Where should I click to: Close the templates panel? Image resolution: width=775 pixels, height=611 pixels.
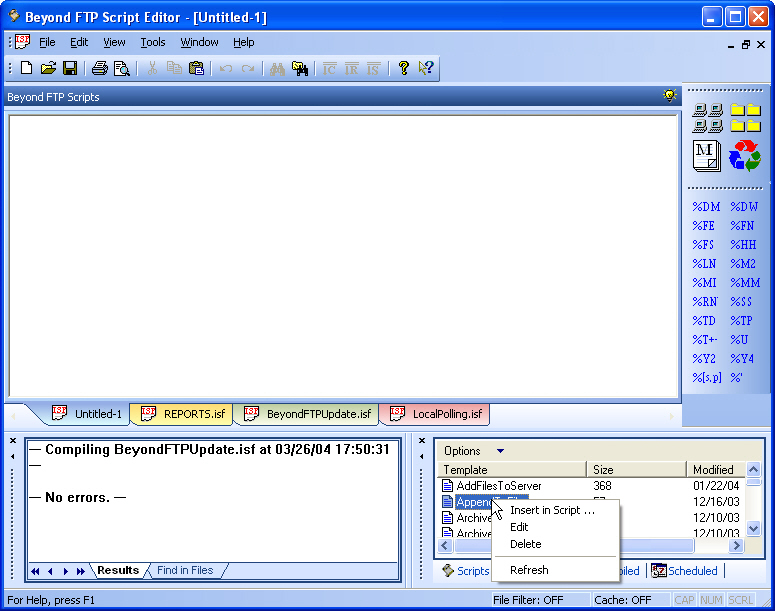tap(422, 440)
